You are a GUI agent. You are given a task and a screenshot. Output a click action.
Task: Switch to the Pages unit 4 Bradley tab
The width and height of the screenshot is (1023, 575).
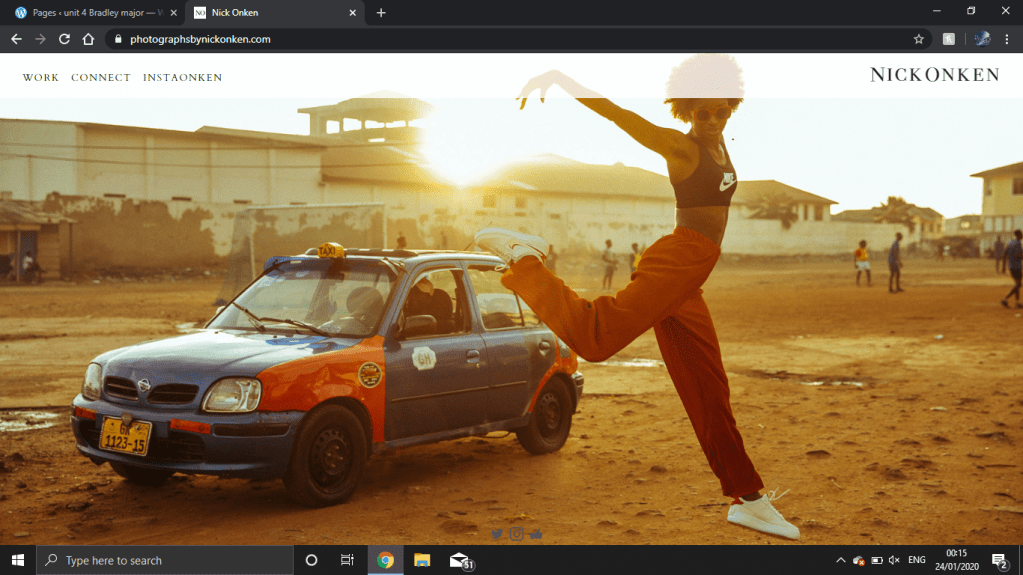[x=90, y=12]
